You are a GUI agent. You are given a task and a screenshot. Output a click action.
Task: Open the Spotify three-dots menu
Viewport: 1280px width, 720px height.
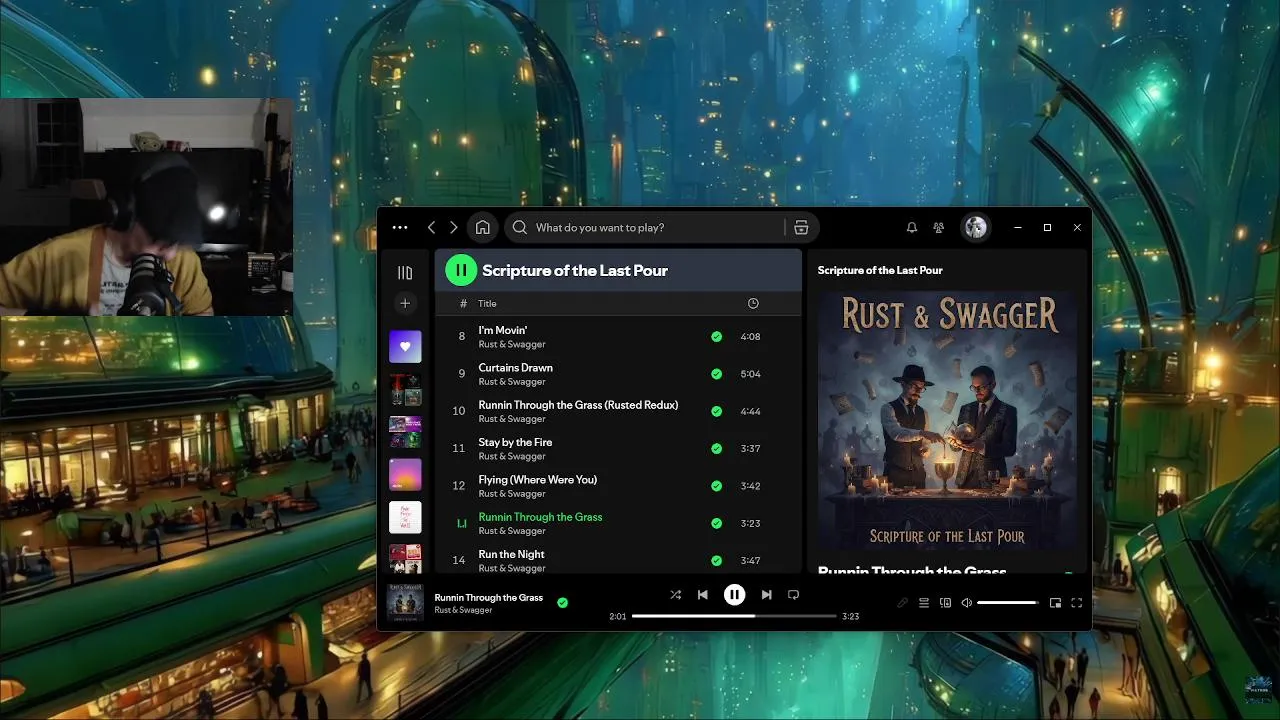[400, 227]
